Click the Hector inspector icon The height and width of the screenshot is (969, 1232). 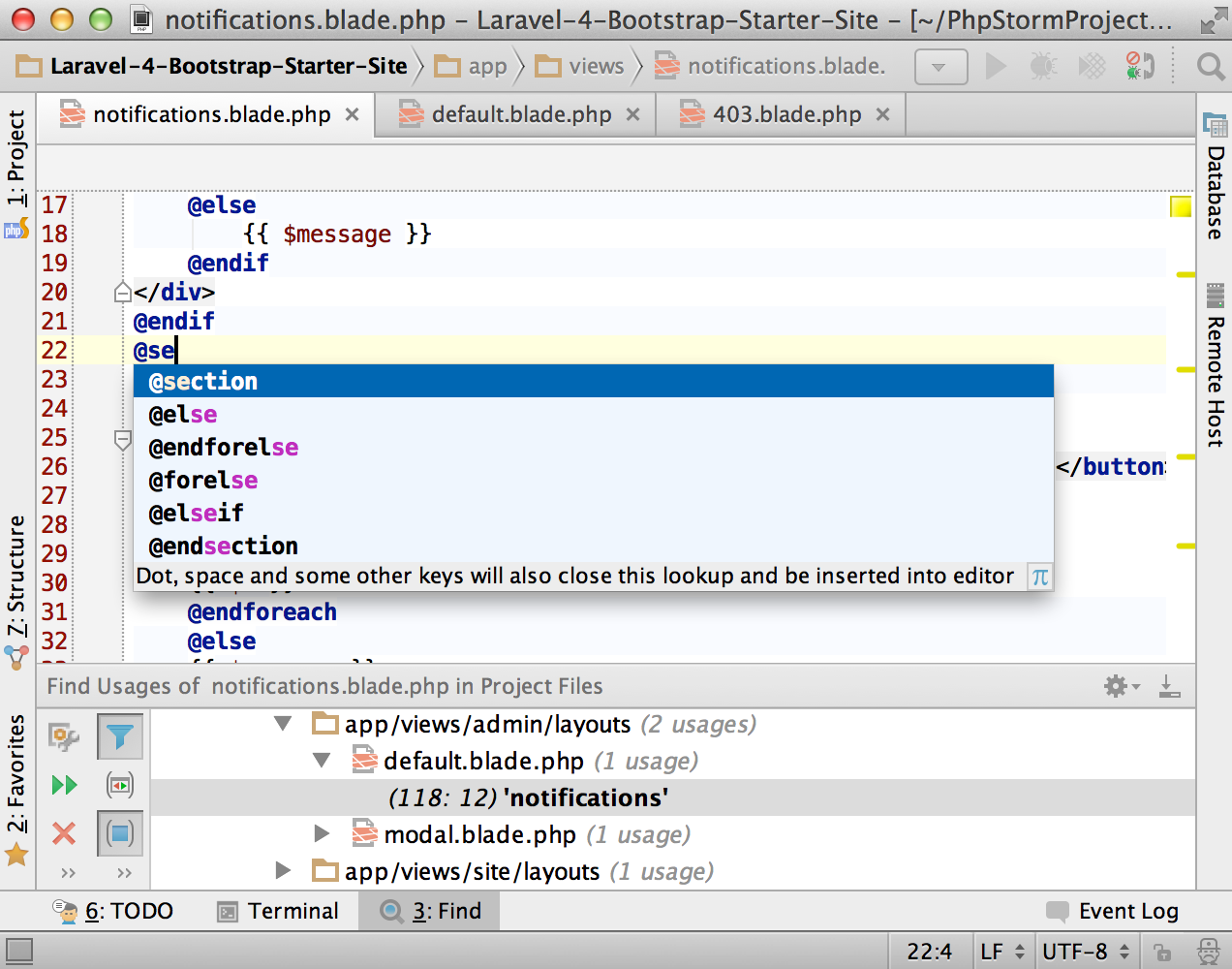coord(1209,952)
